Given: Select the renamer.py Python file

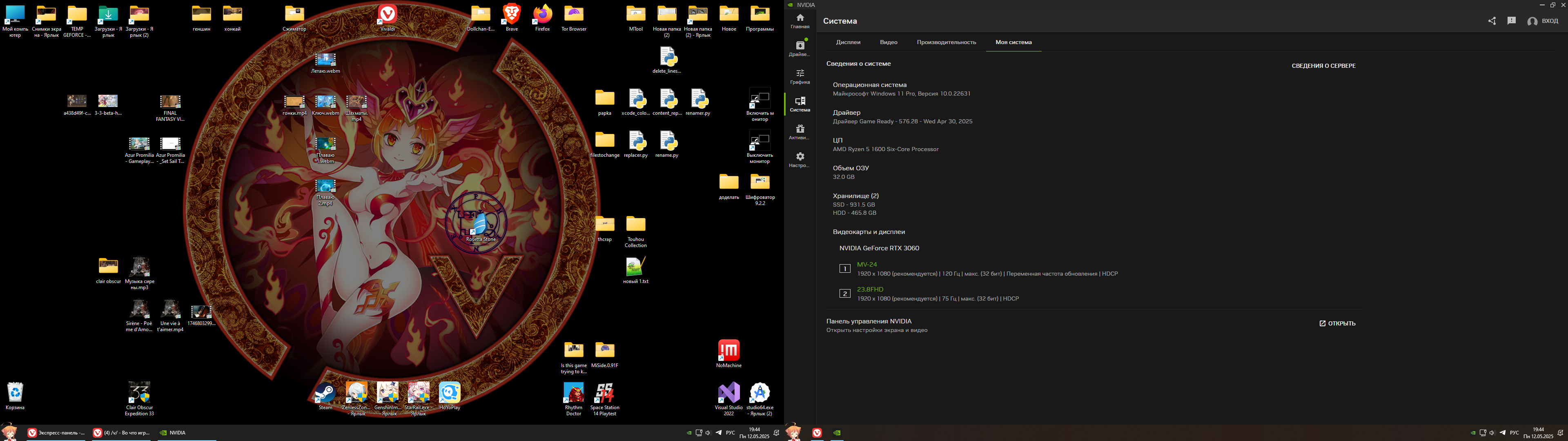Looking at the screenshot, I should point(697,102).
